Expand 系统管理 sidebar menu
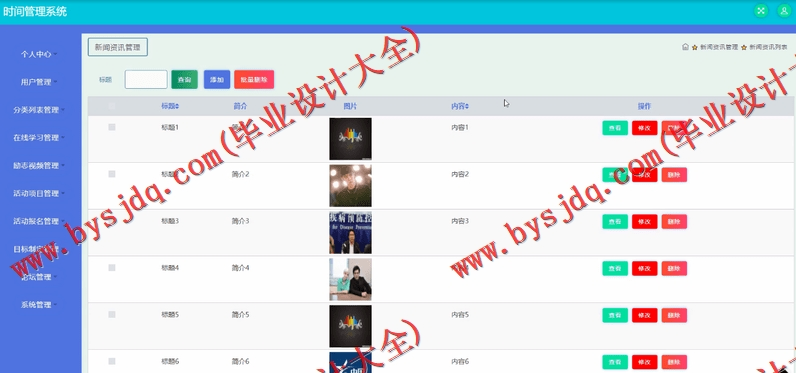The width and height of the screenshot is (796, 373). click(x=39, y=305)
